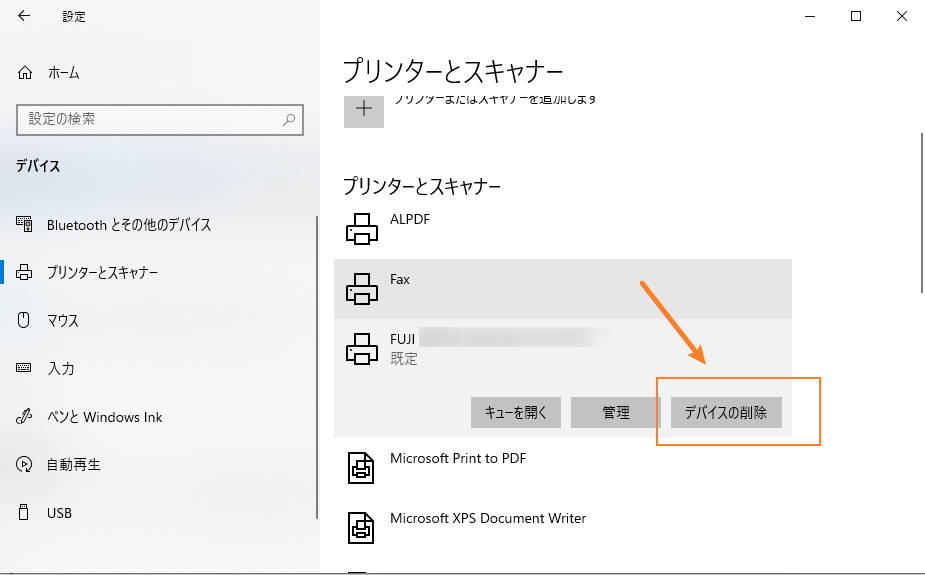The image size is (925, 575).
Task: Click the Microsoft Print to PDF icon
Action: [x=361, y=468]
